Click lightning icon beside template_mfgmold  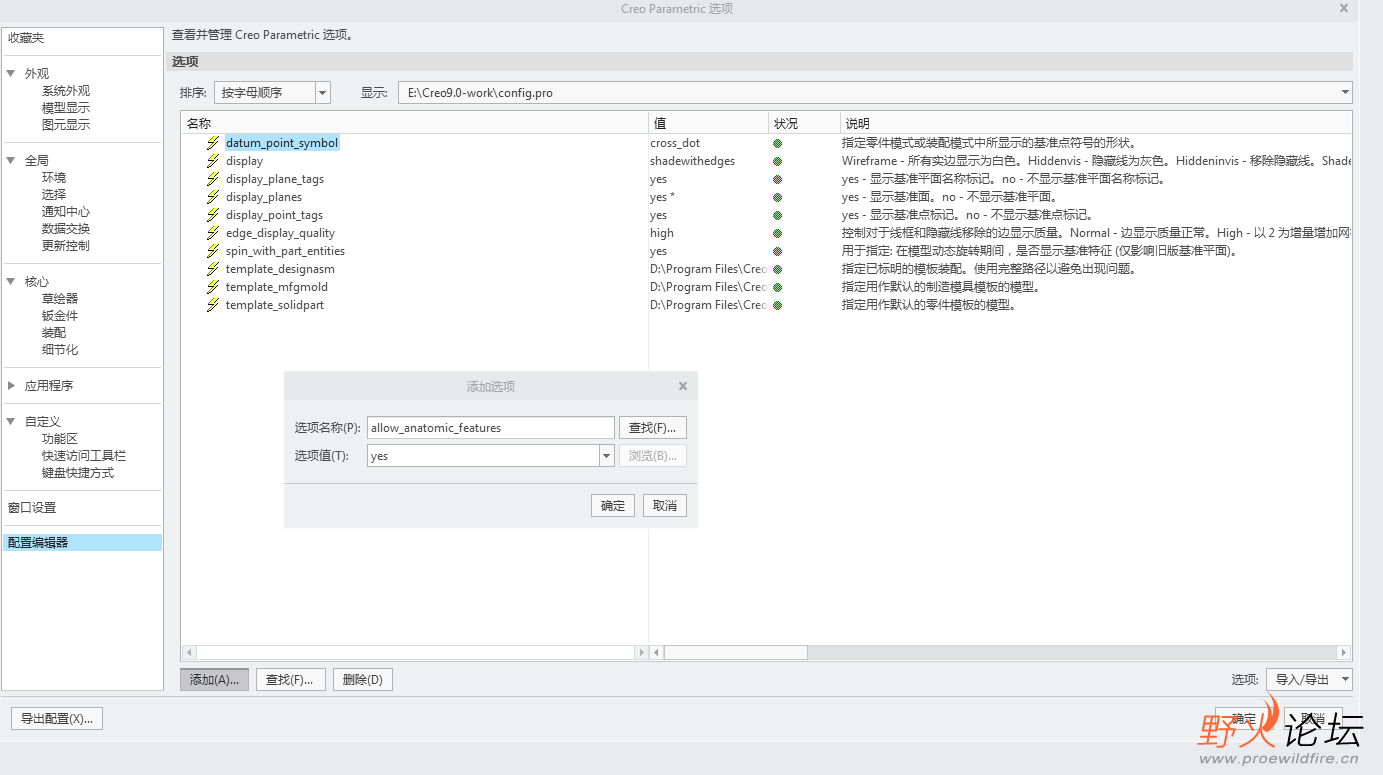pyautogui.click(x=212, y=287)
